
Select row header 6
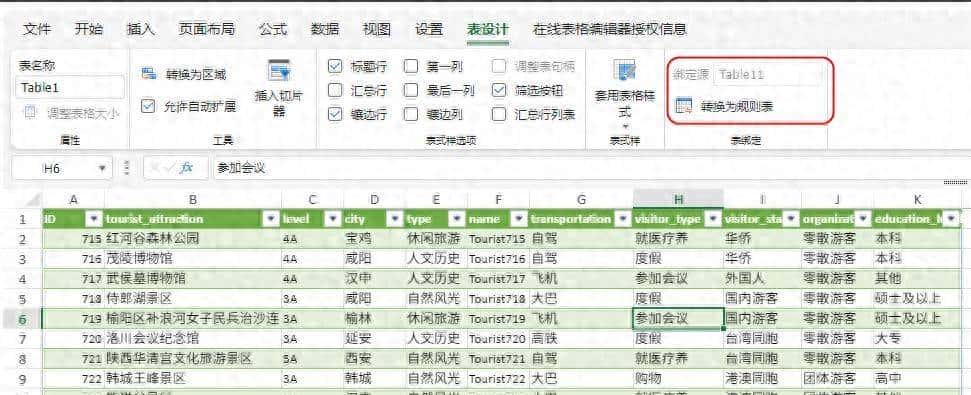click(21, 319)
